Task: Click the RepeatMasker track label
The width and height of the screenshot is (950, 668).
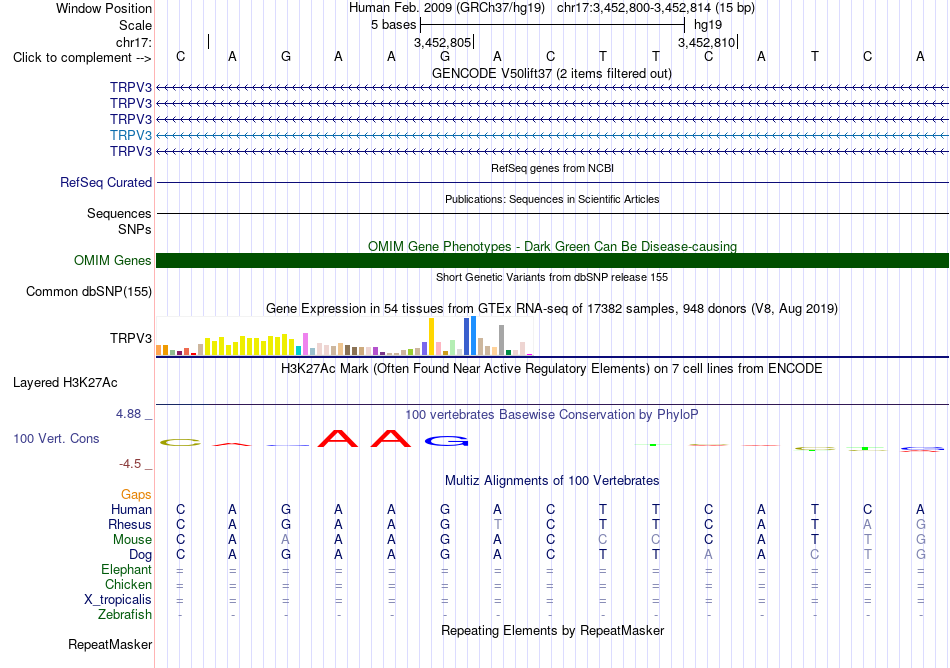Action: (x=110, y=644)
